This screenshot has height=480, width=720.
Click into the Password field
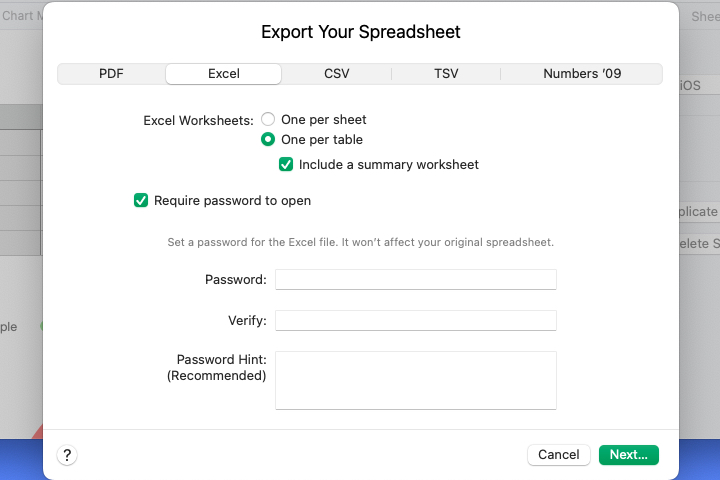click(x=415, y=279)
